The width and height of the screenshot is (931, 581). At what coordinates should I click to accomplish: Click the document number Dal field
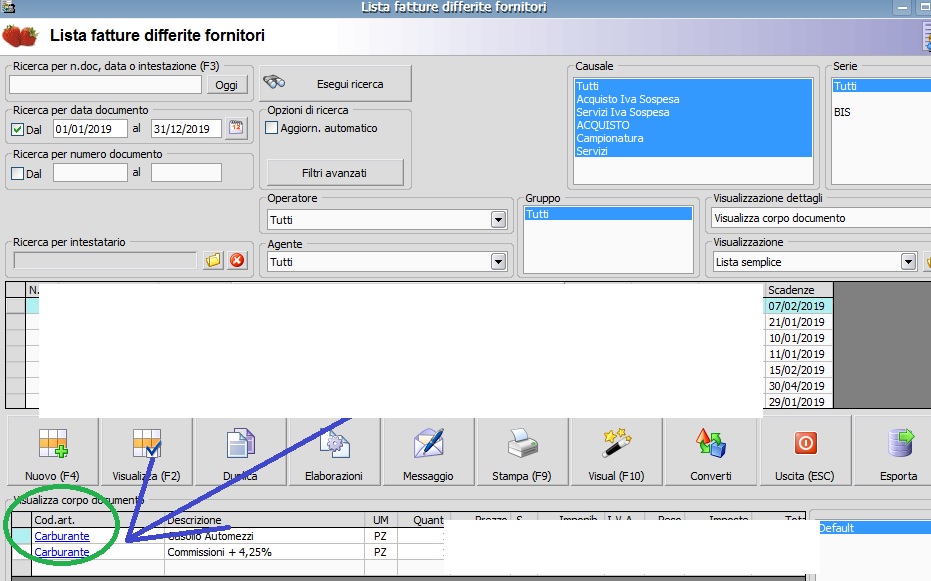pyautogui.click(x=90, y=173)
